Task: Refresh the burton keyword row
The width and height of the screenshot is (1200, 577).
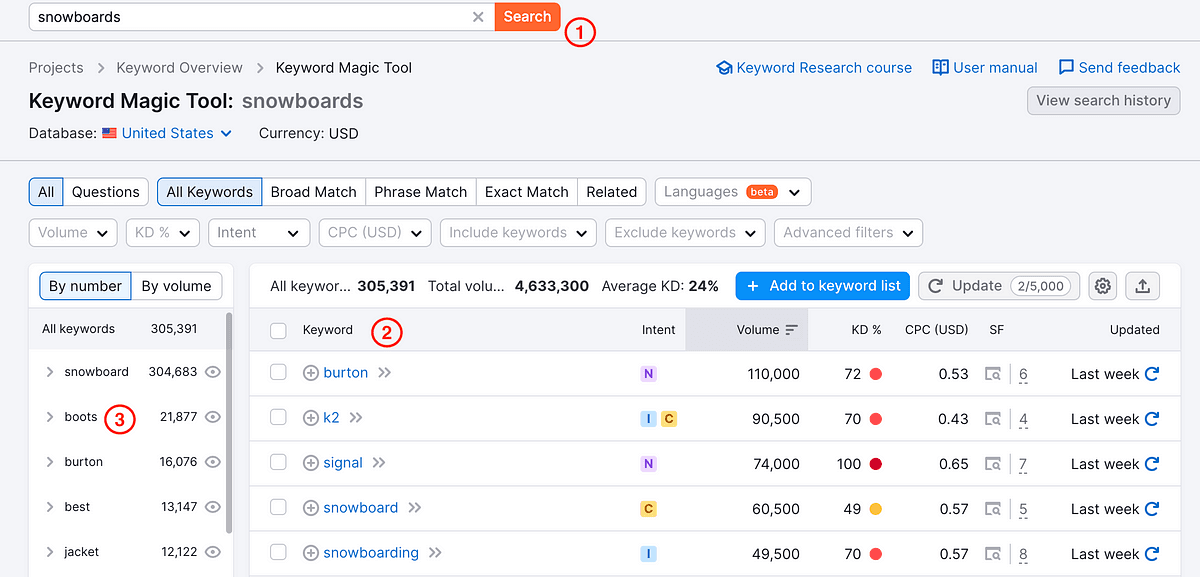Action: click(1152, 374)
